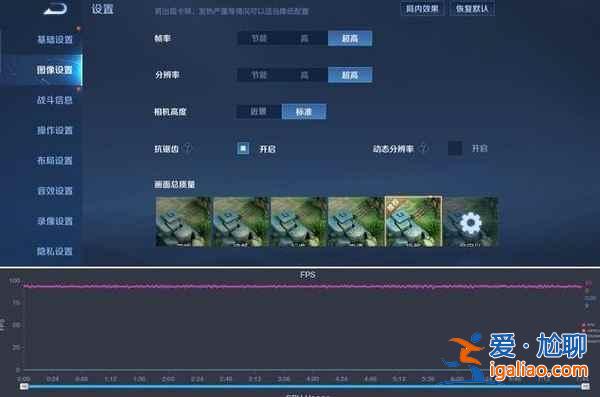Set 分辨率 to 超高

[x=350, y=75]
